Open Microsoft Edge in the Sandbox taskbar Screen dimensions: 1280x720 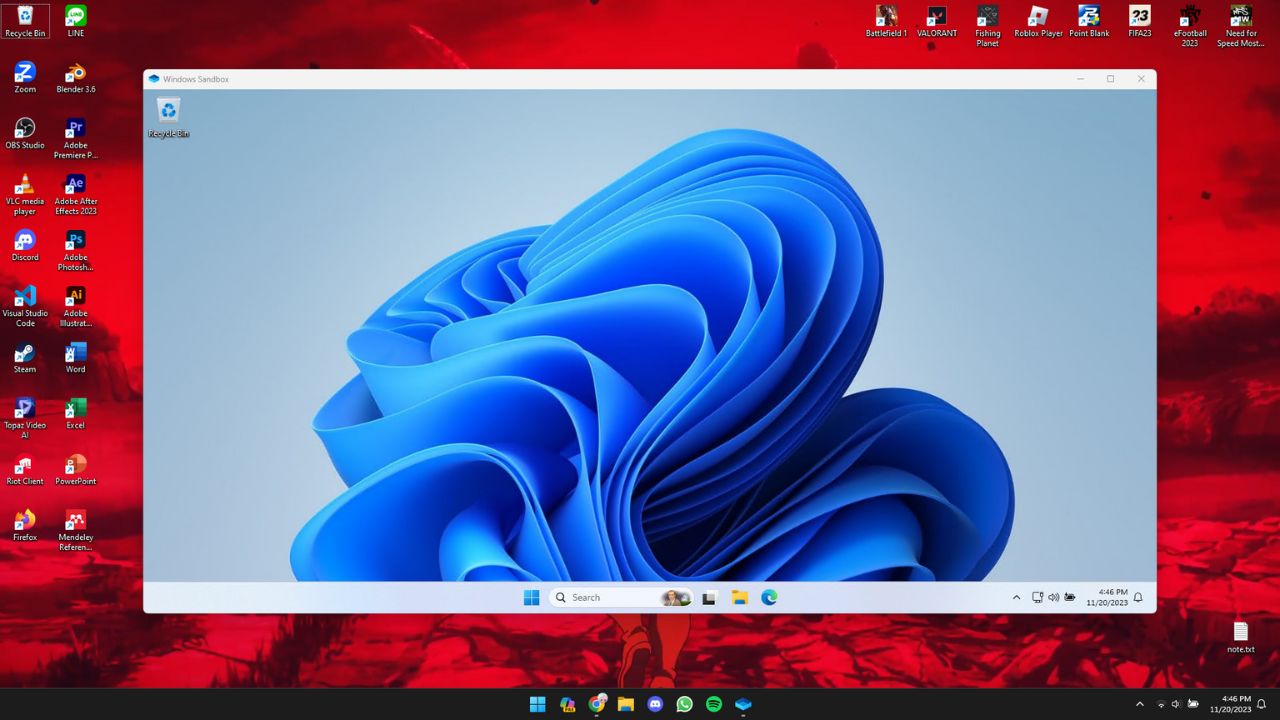pos(769,598)
